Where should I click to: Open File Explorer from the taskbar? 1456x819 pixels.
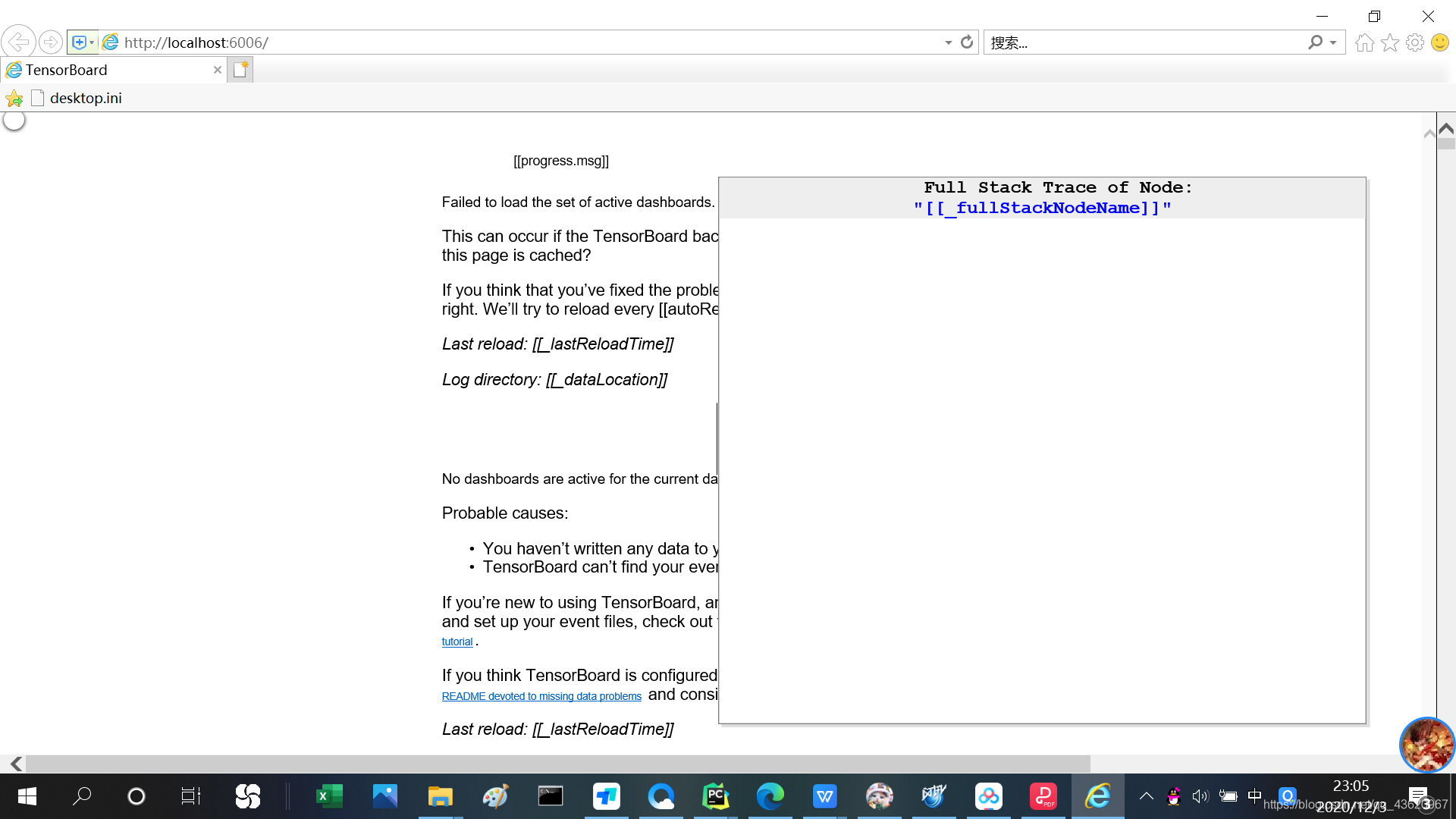pos(441,796)
